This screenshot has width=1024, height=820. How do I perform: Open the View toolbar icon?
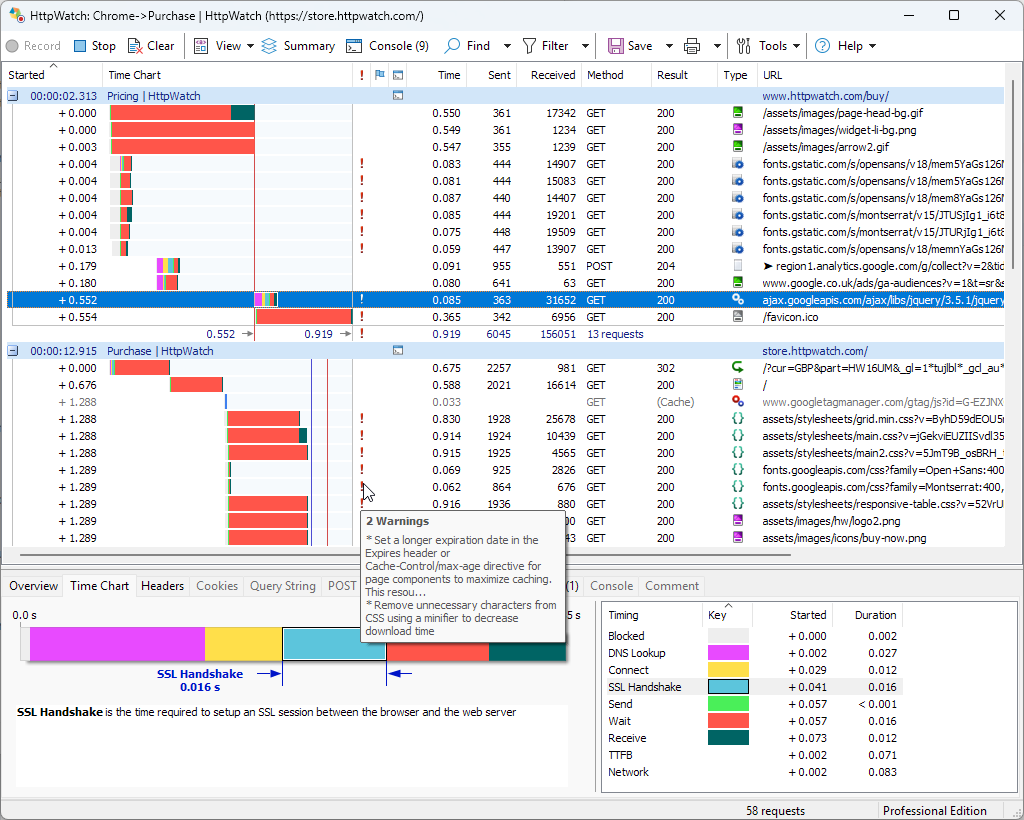point(201,46)
